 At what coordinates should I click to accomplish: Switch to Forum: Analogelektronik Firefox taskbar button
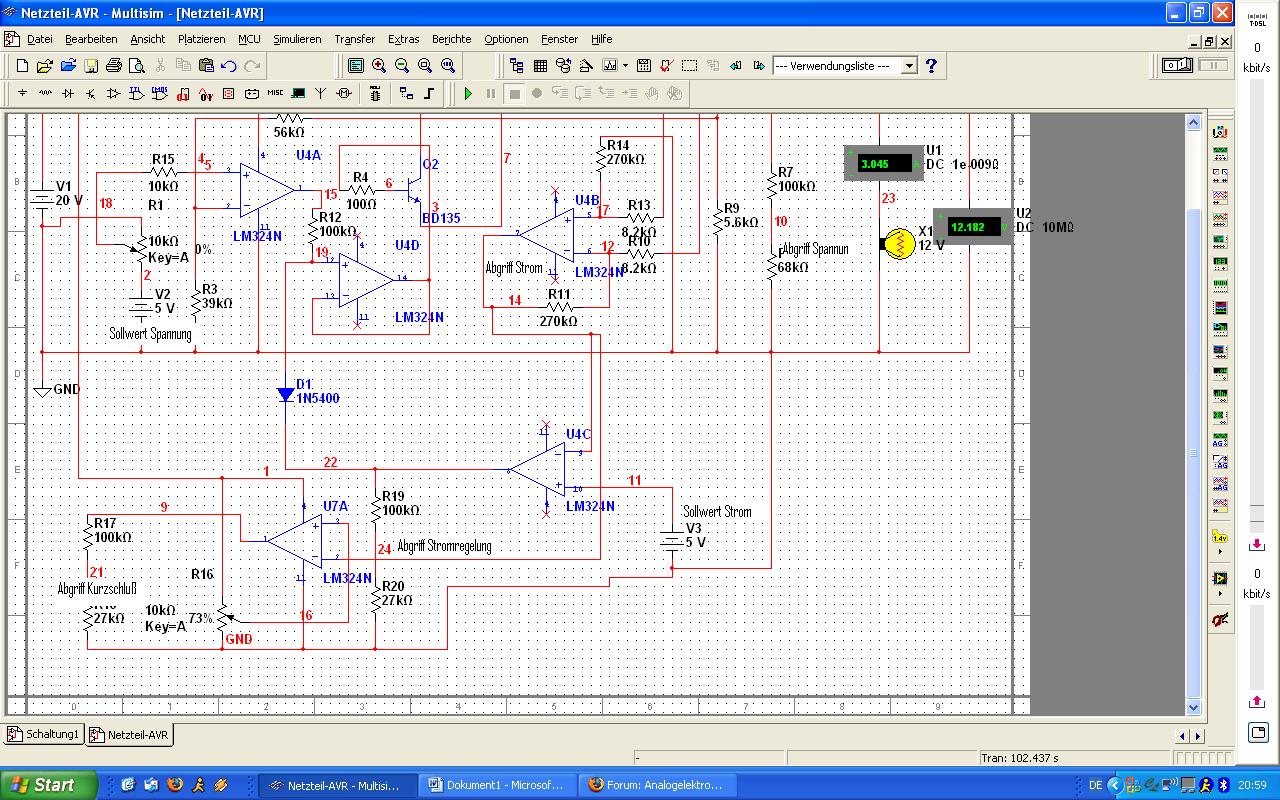tap(656, 785)
